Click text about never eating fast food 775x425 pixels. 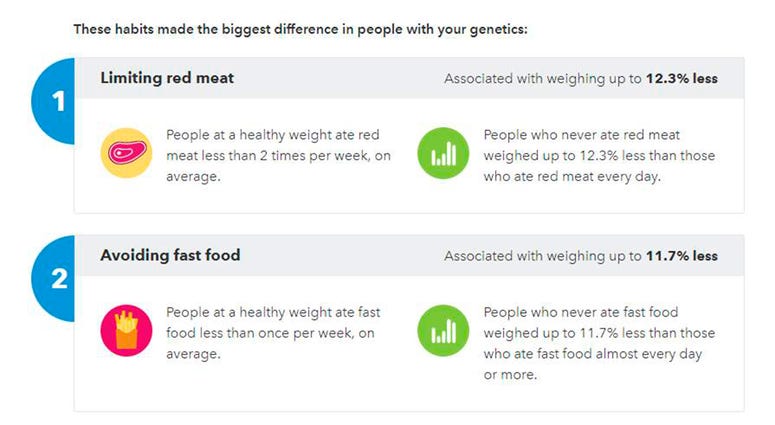pyautogui.click(x=599, y=343)
